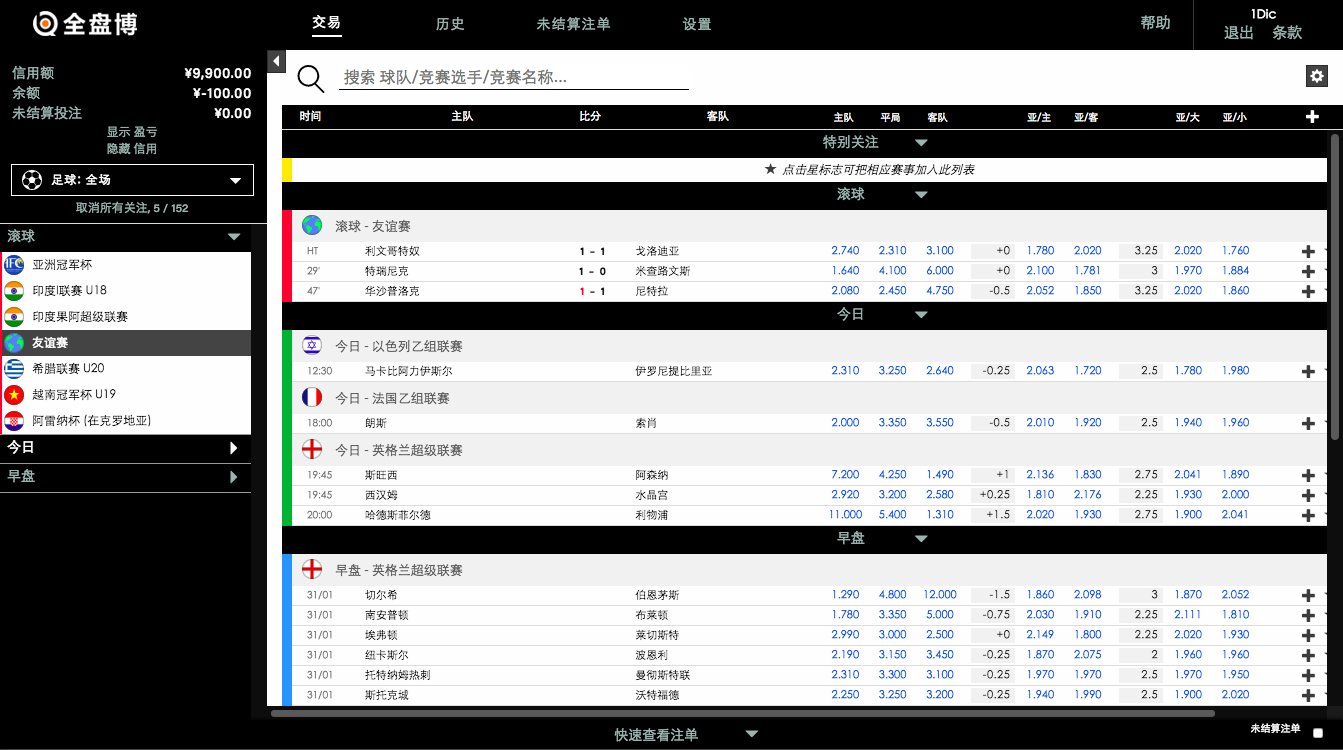Click the 以色列乙组联赛 flag icon
1343x750 pixels.
(312, 346)
